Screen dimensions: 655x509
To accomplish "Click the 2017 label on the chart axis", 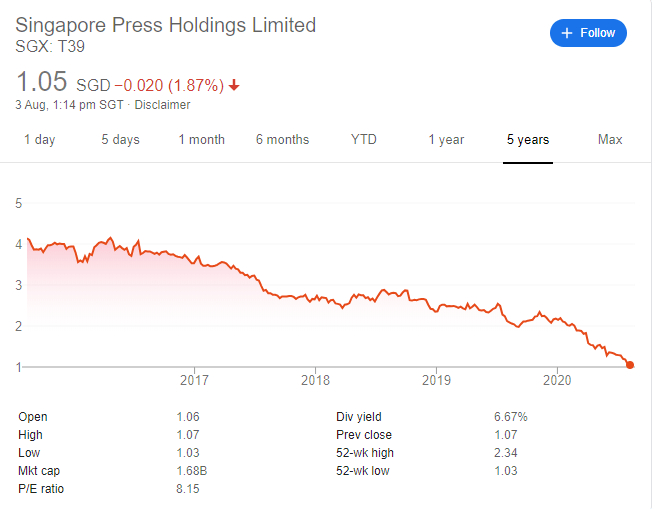I will (194, 380).
